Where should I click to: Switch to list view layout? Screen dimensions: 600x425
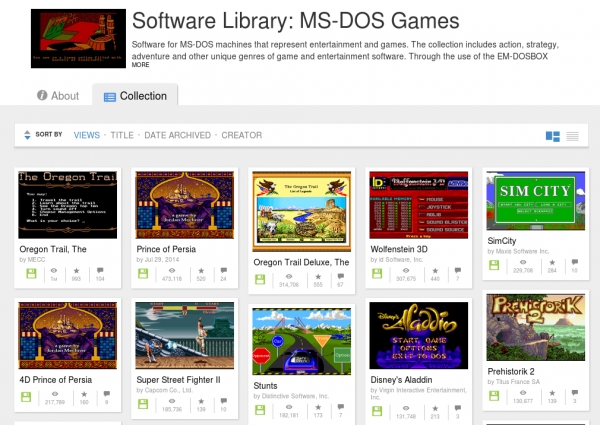tap(572, 136)
